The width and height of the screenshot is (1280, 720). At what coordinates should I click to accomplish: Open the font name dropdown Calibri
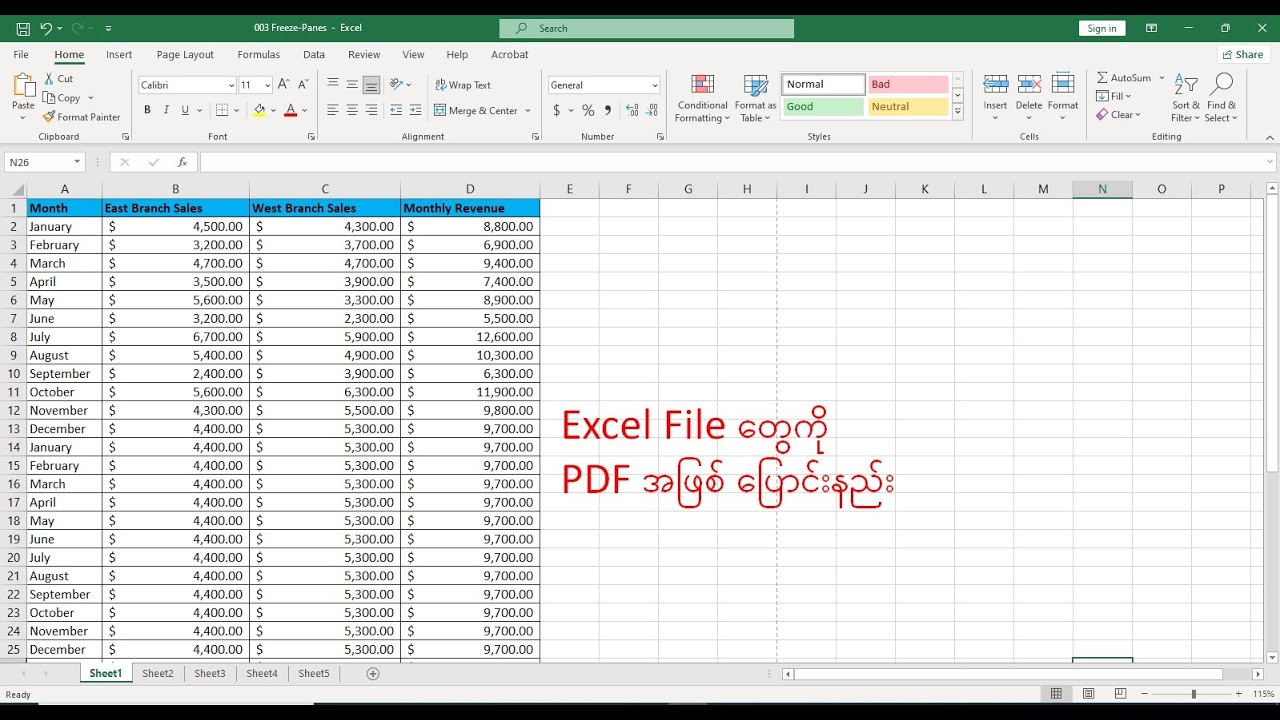(x=232, y=85)
